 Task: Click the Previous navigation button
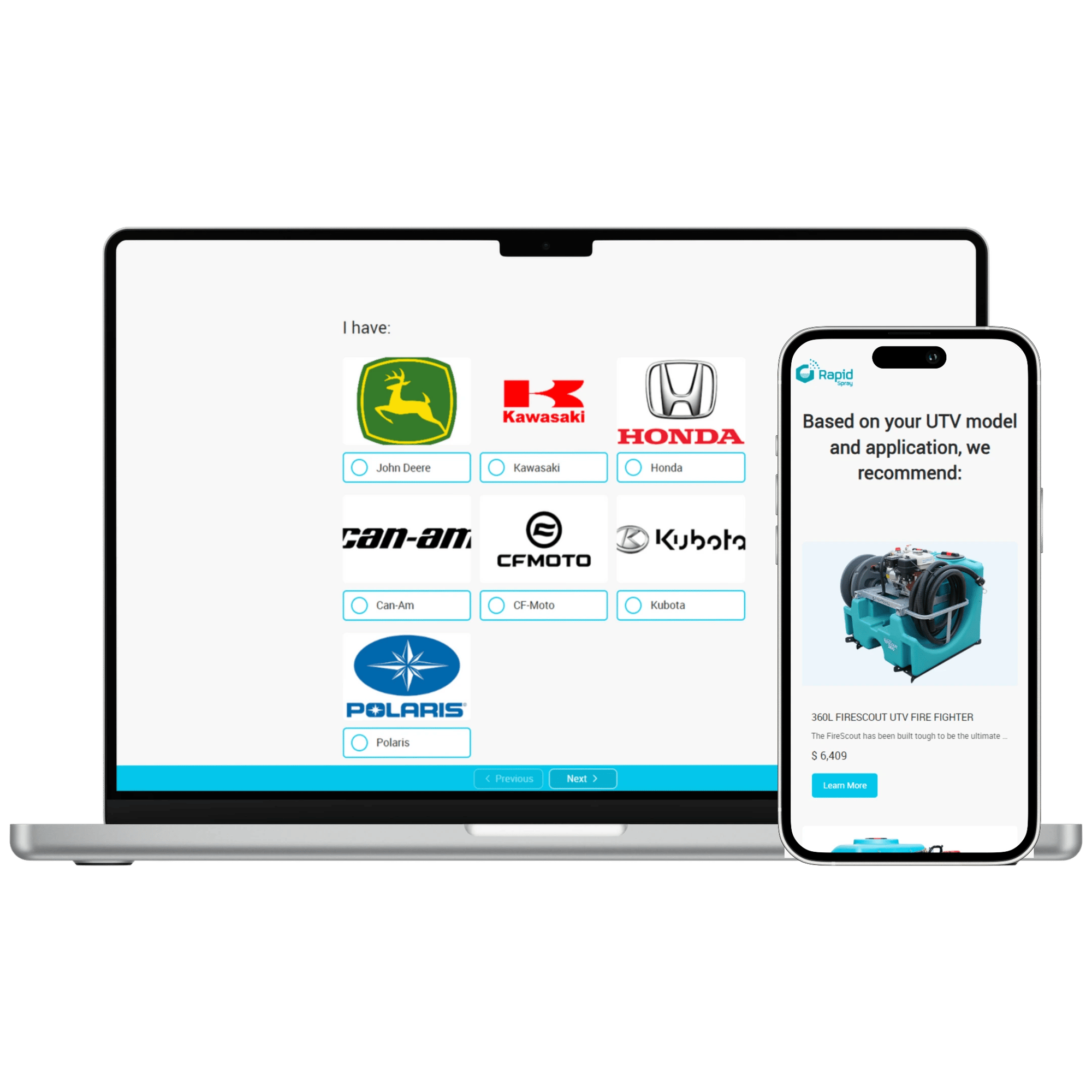[509, 779]
